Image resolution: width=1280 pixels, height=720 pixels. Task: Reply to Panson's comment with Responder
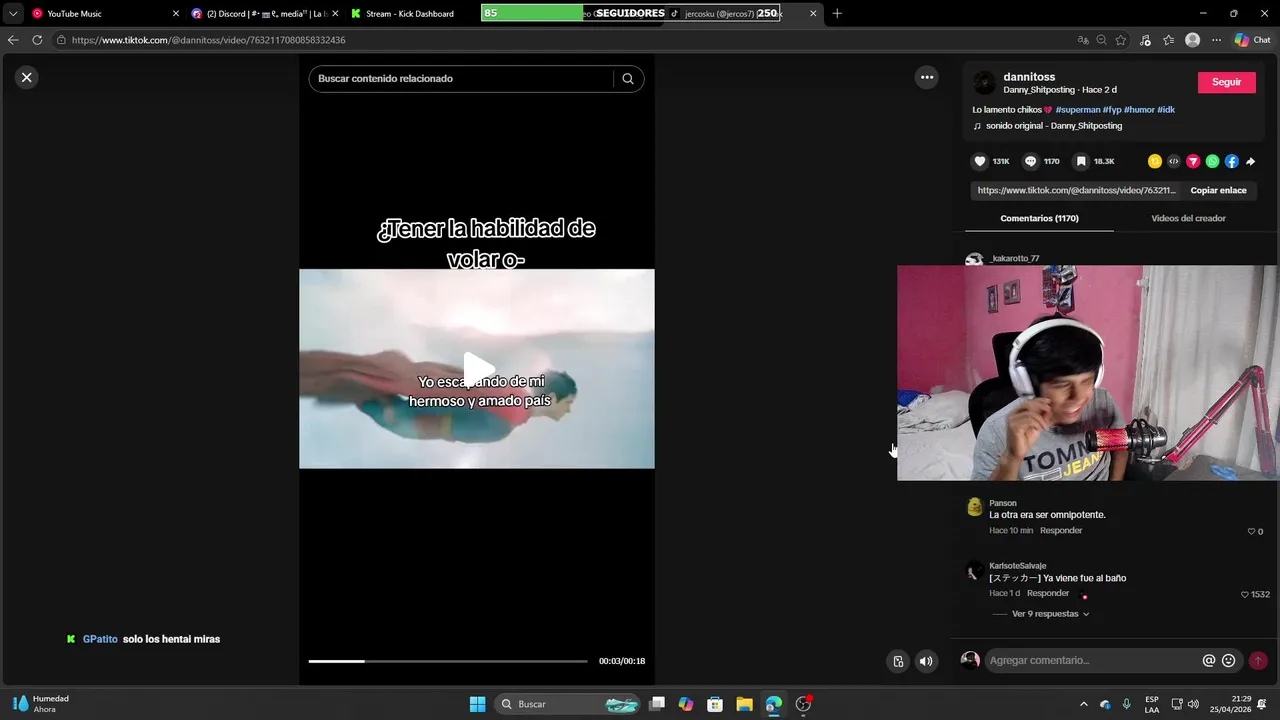click(1061, 531)
